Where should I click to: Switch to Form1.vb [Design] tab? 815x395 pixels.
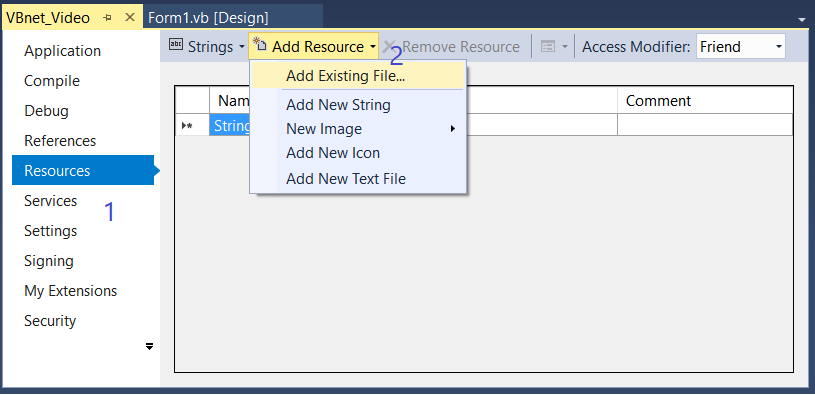pos(208,18)
